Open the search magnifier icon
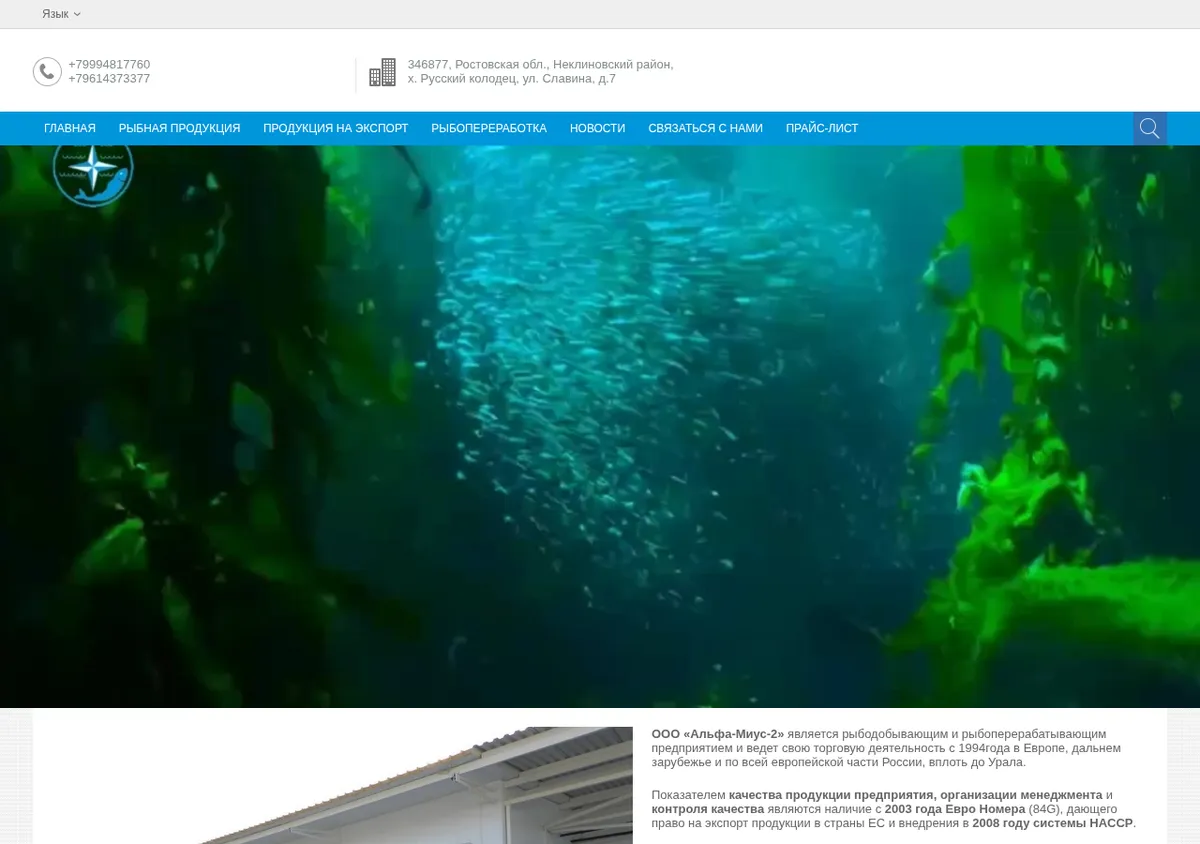Screen dimensions: 1200x844 (1149, 128)
